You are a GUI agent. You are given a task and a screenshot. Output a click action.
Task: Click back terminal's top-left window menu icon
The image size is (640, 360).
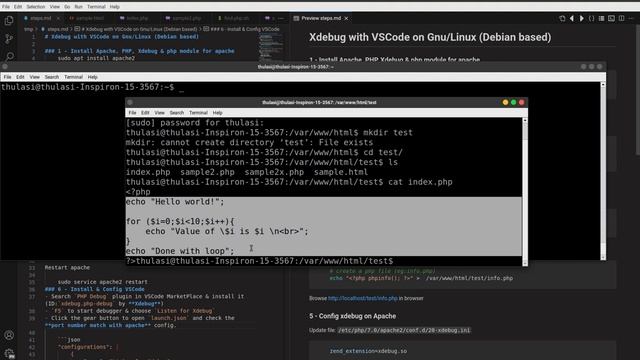coord(5,67)
